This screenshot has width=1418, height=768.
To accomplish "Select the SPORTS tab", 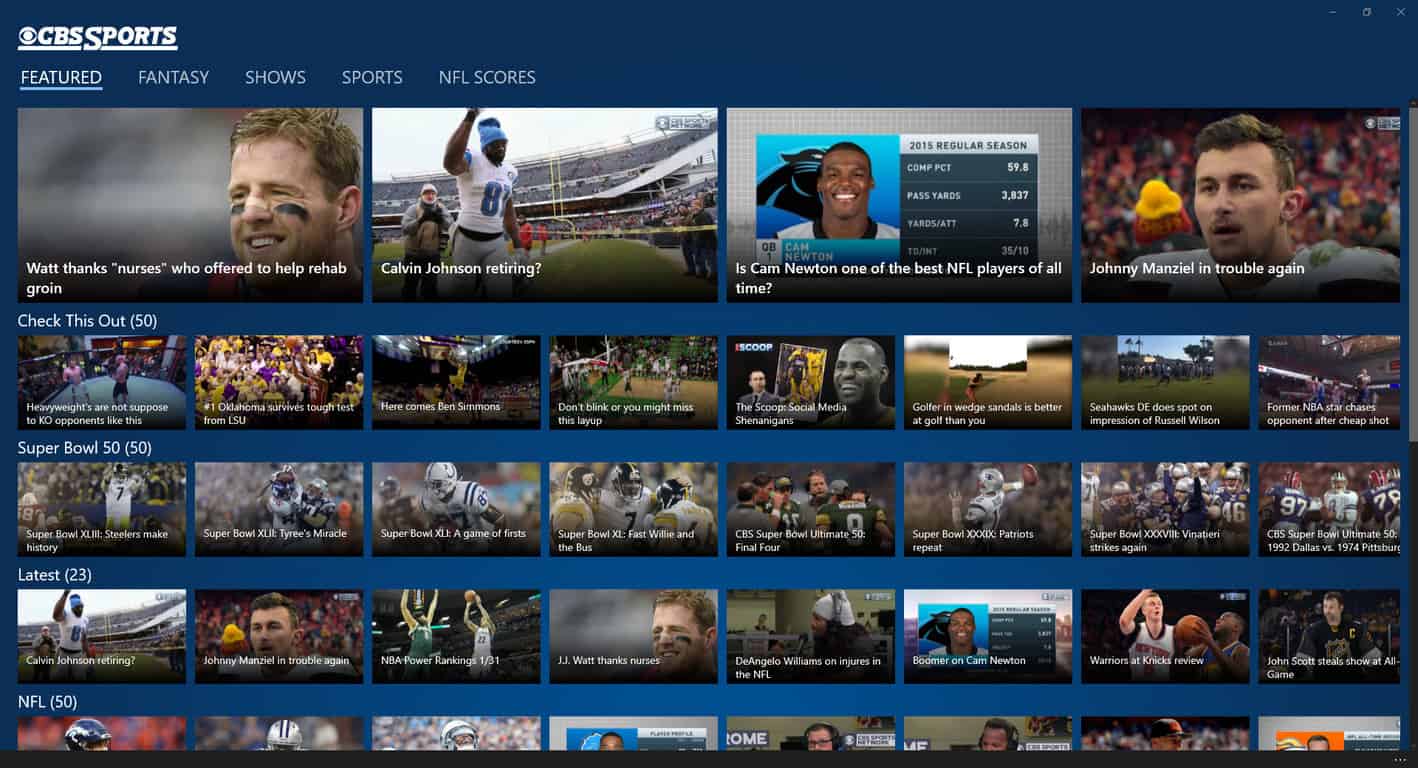I will click(x=372, y=77).
